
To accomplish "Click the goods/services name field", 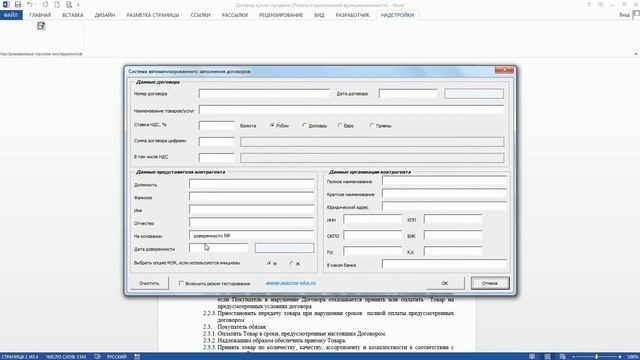I will click(351, 110).
